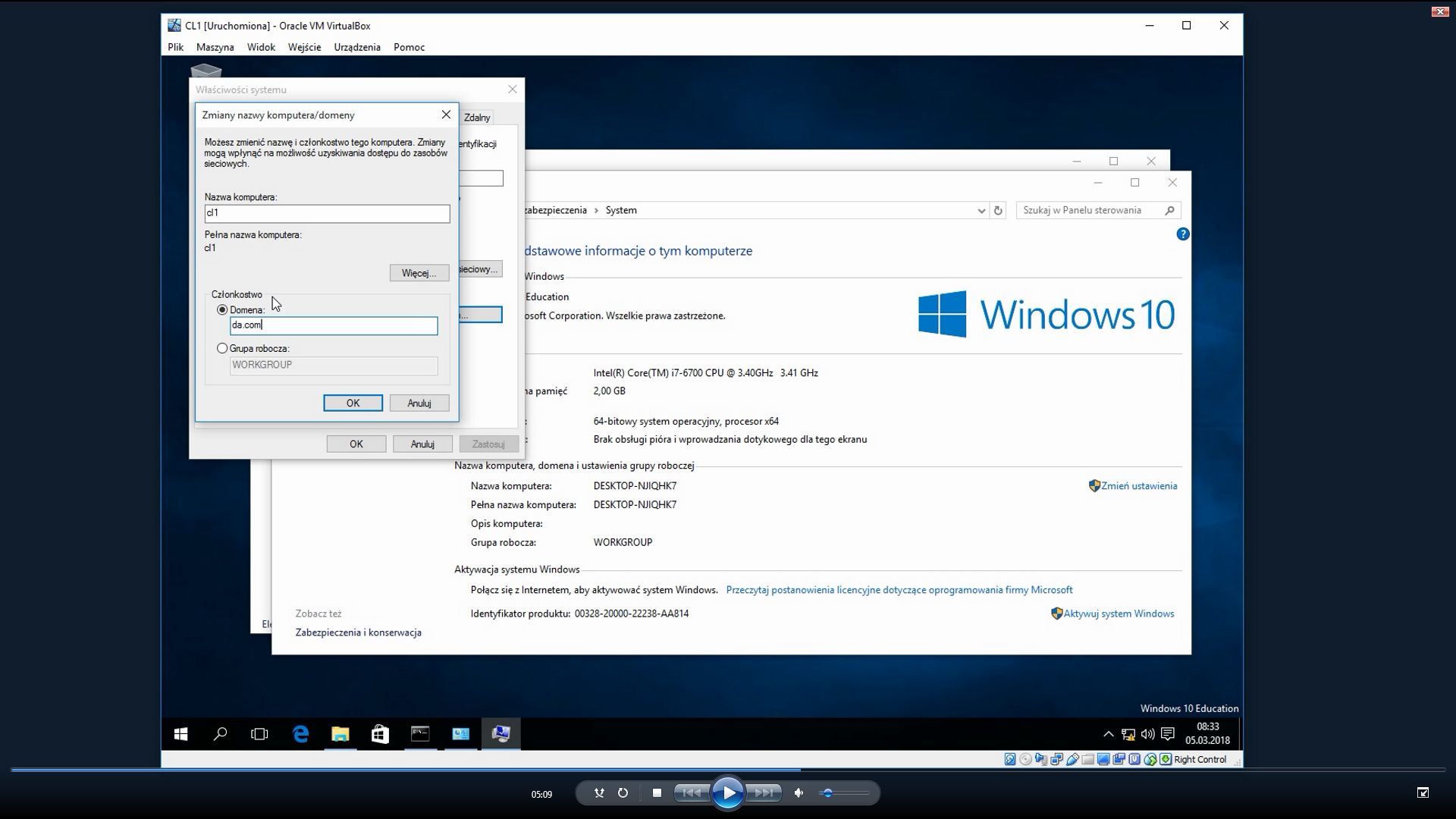
Task: Play the video in the media player
Action: (x=728, y=793)
